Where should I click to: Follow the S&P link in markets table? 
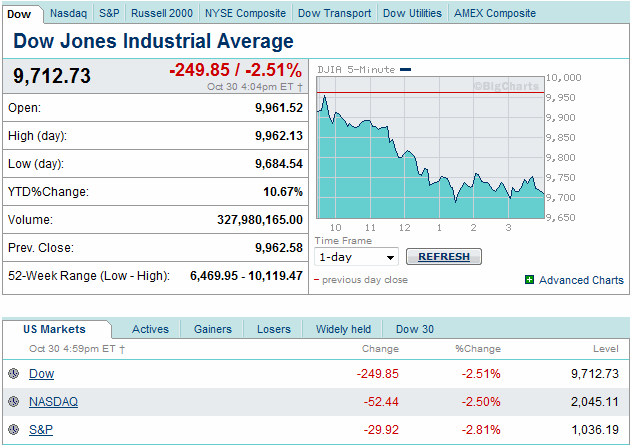click(41, 429)
